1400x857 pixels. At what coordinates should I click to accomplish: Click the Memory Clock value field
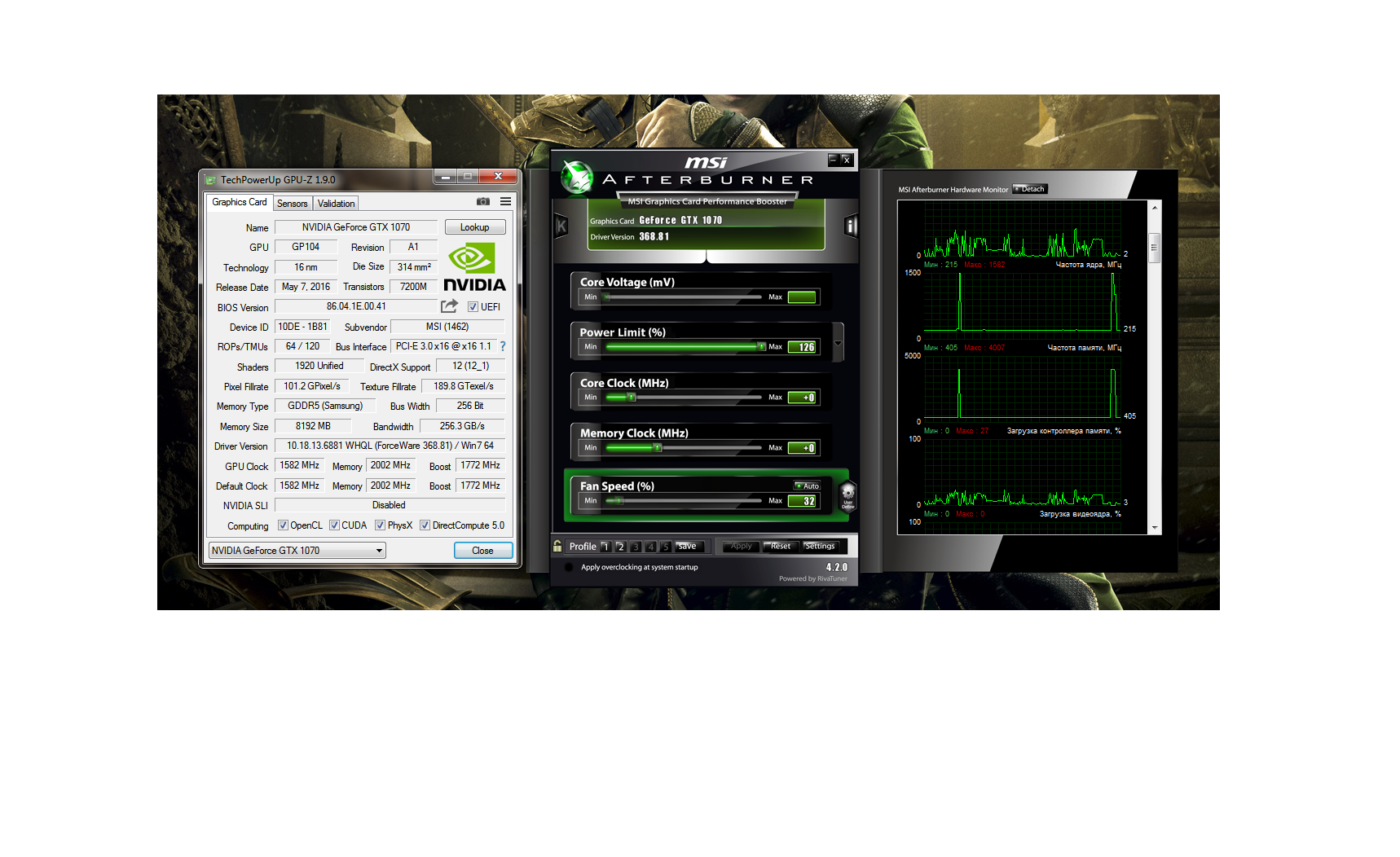[x=803, y=448]
